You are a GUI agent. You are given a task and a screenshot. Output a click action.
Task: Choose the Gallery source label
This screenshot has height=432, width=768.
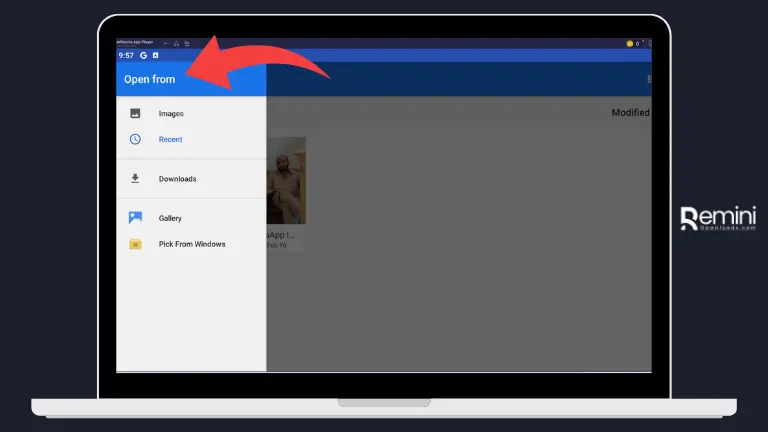(170, 218)
